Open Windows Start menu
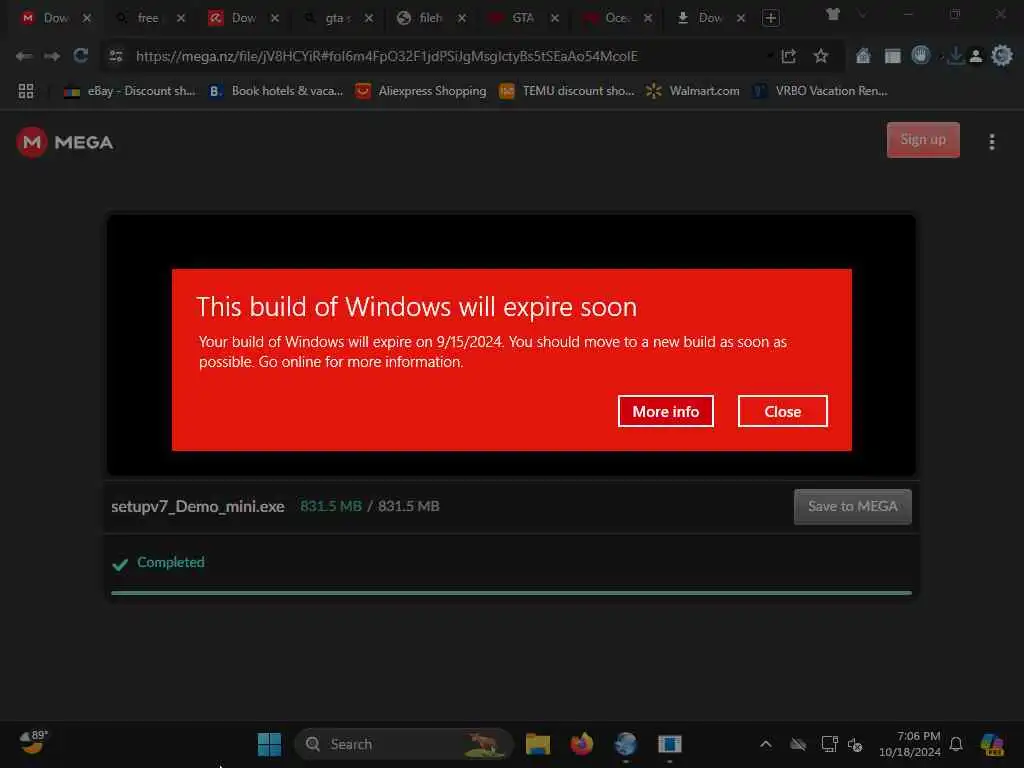Screen dimensions: 1024x768 pos(269,744)
